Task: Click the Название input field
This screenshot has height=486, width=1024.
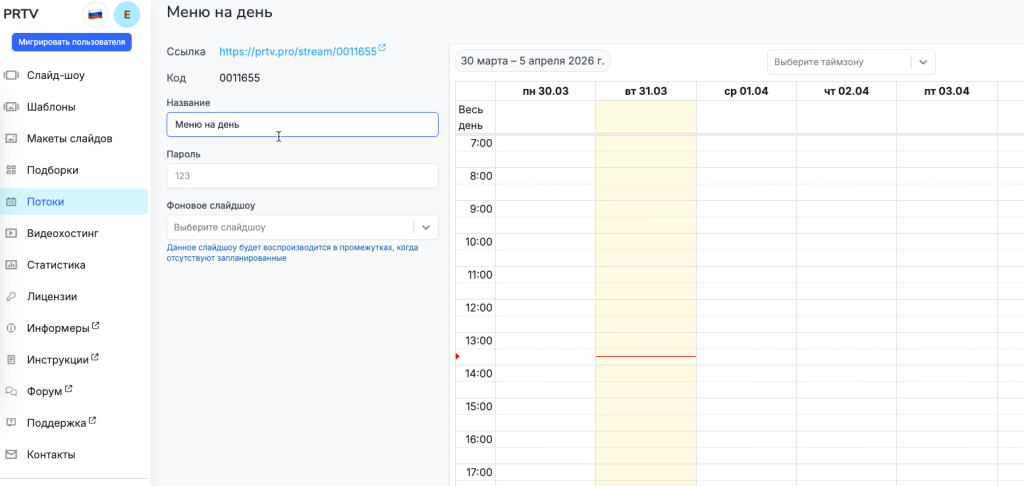Action: click(302, 124)
